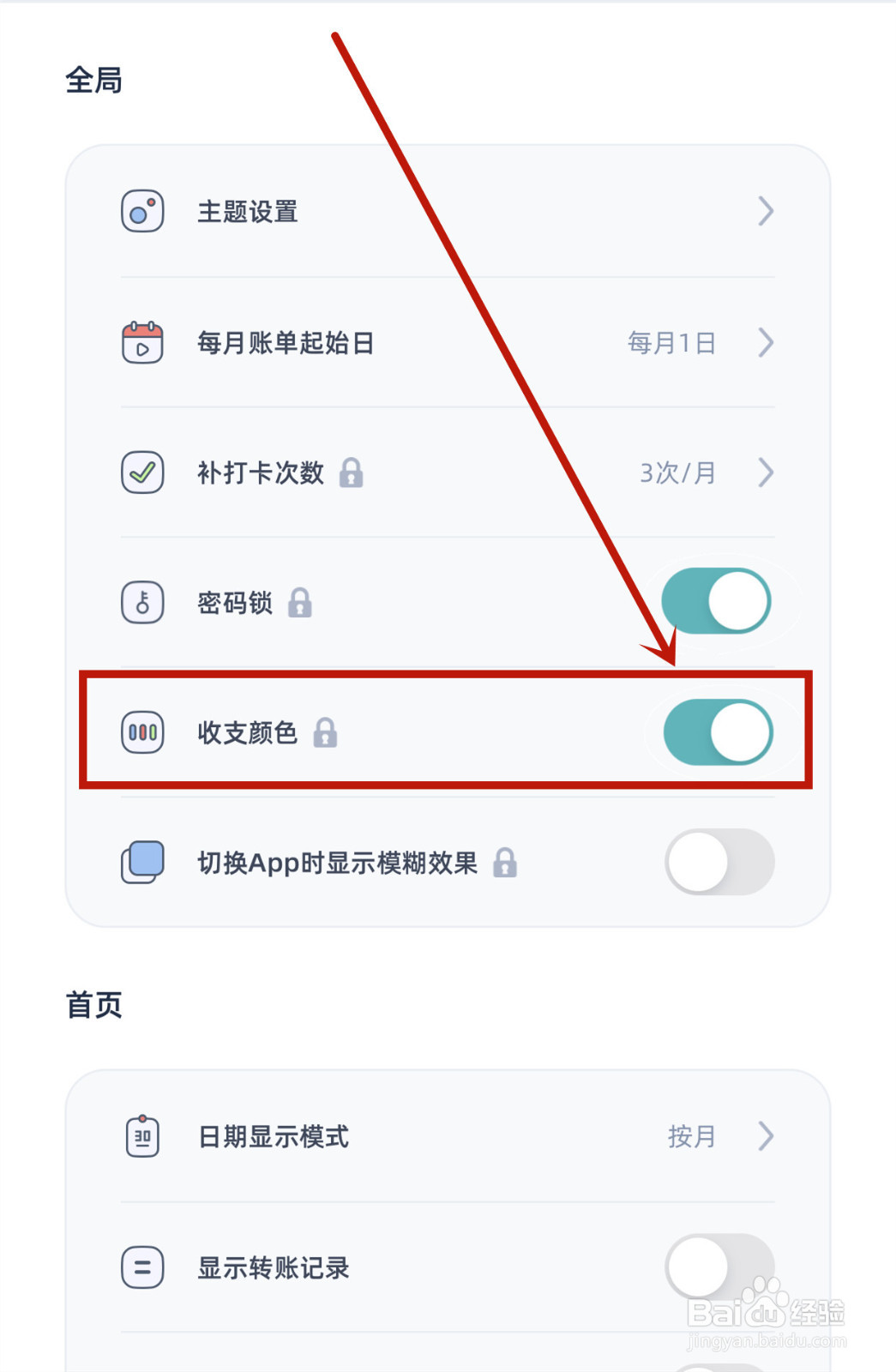Turn on the 显示转账记录 switch
The image size is (896, 1372).
719,1267
